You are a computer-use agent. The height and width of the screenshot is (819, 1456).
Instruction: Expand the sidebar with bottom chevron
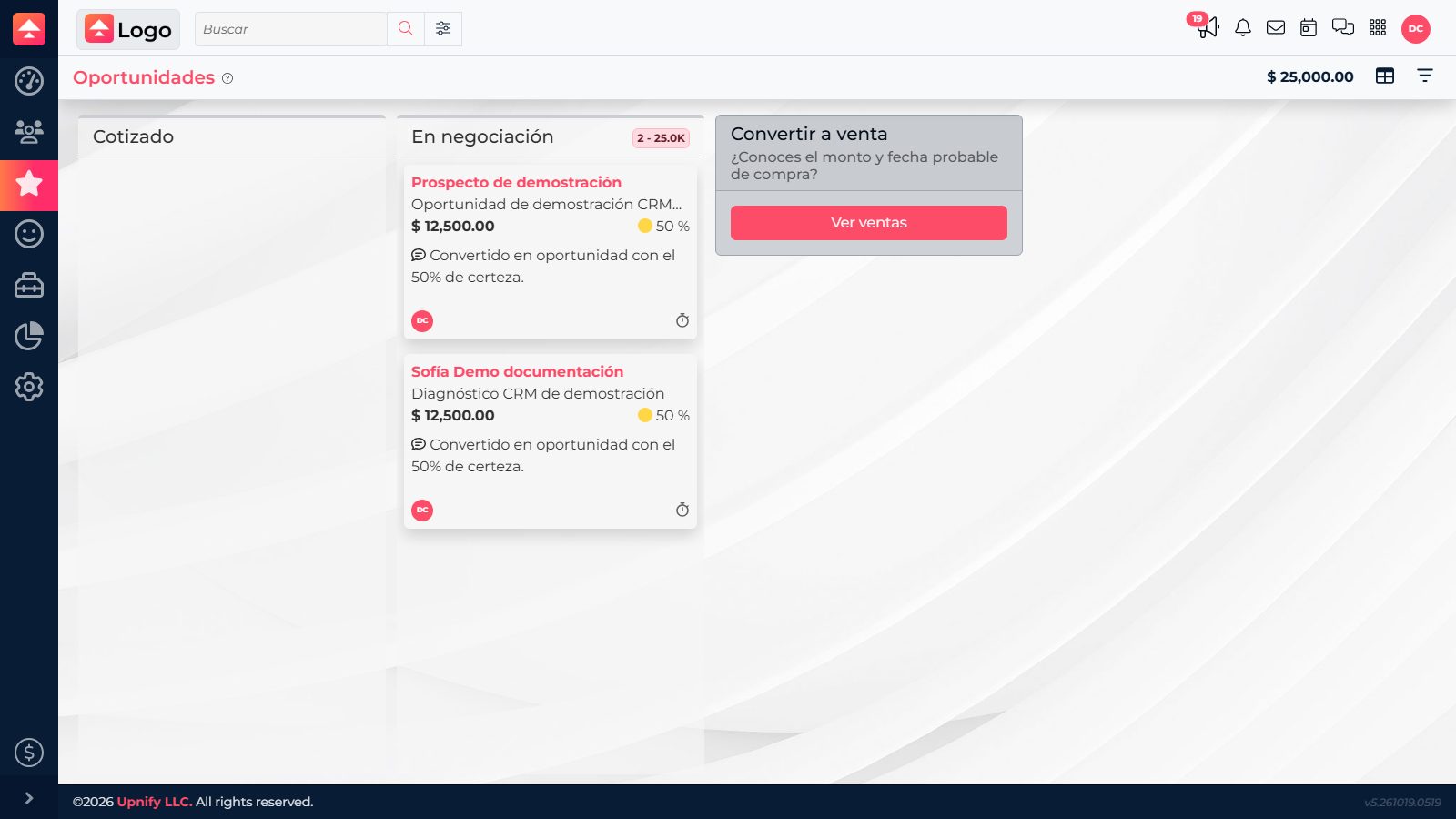[29, 798]
